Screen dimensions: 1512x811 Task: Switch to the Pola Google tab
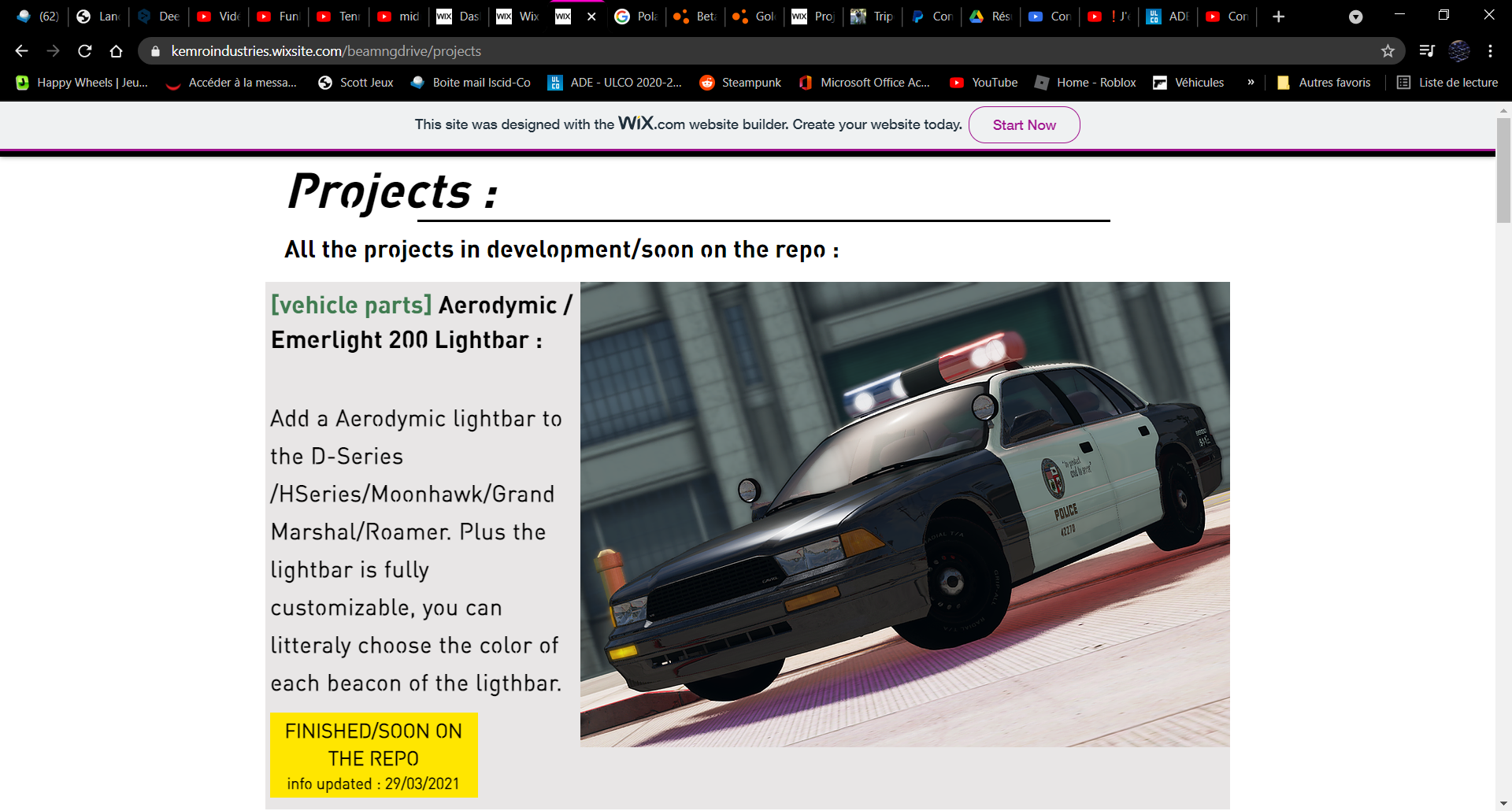click(637, 17)
